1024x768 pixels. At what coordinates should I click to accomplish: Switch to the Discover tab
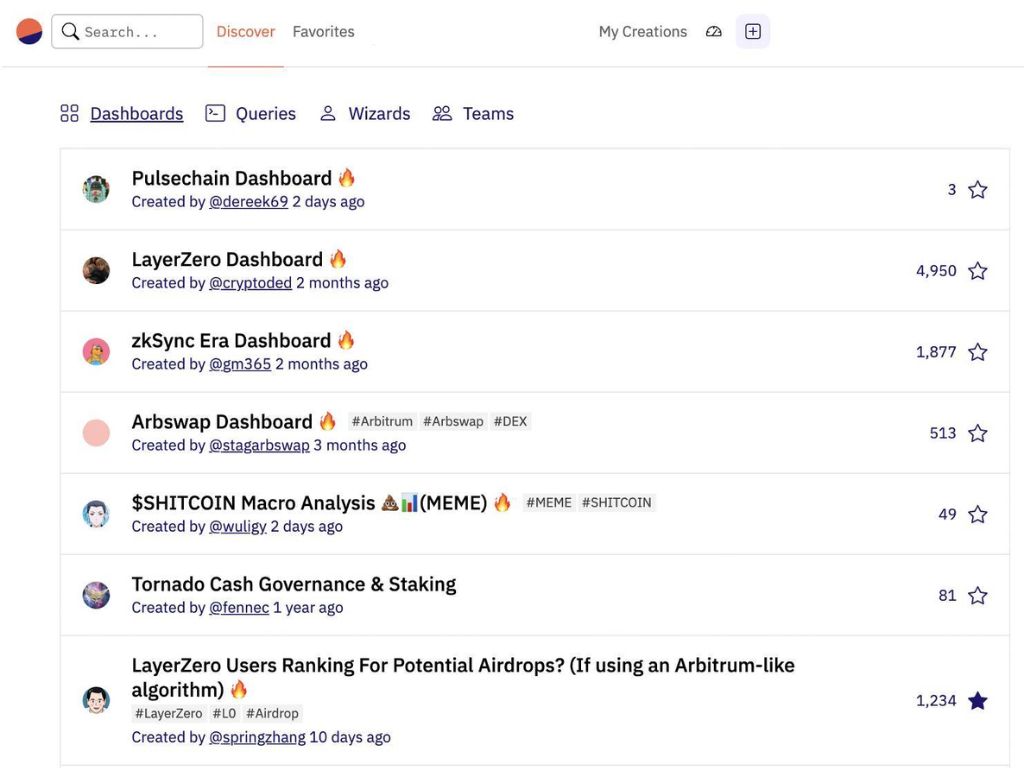246,31
